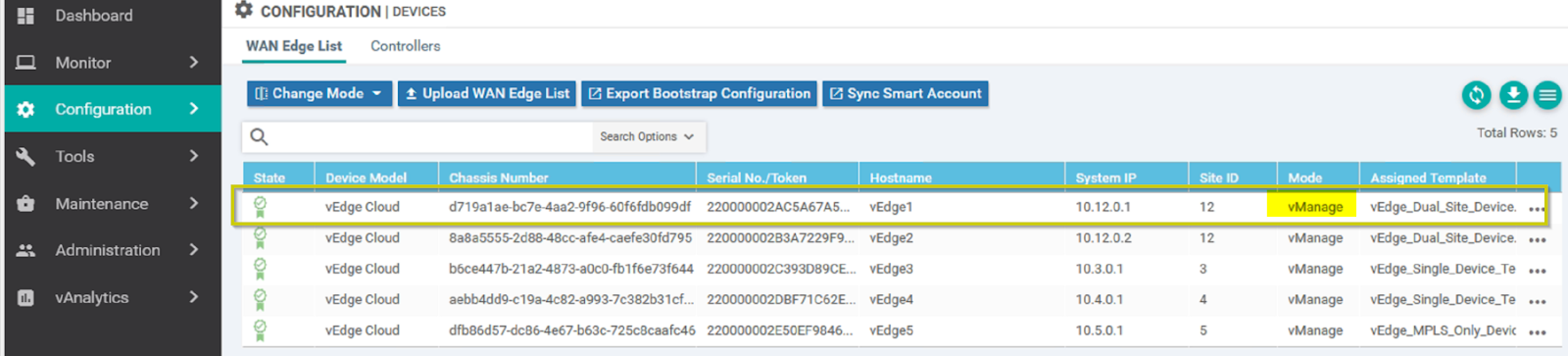Viewport: 1568px width, 356px height.
Task: Click highlighted vManage mode cell for vEdge1
Action: [x=1315, y=207]
